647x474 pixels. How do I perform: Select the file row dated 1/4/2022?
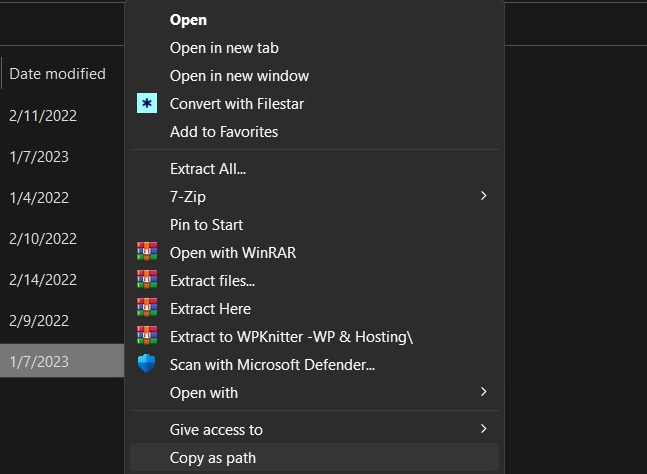point(39,198)
